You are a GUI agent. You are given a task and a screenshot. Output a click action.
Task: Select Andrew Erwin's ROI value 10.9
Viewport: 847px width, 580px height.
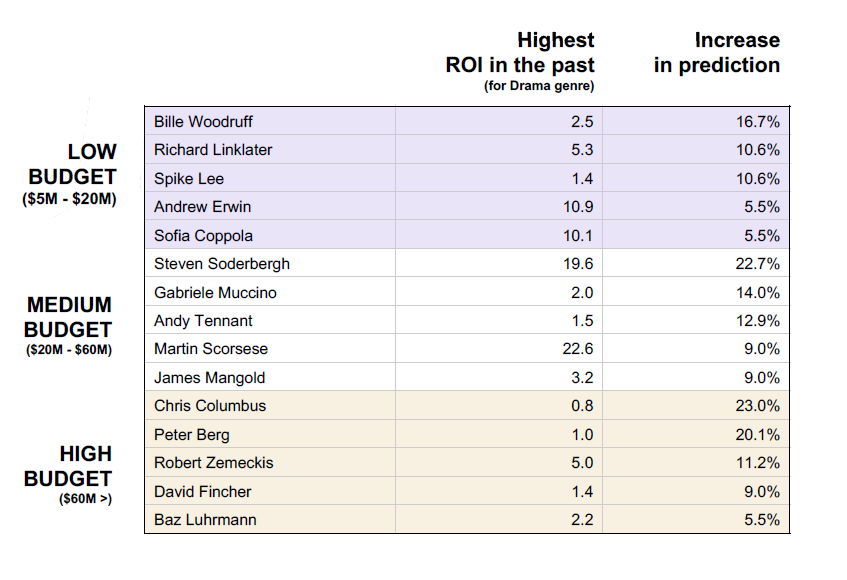click(576, 207)
